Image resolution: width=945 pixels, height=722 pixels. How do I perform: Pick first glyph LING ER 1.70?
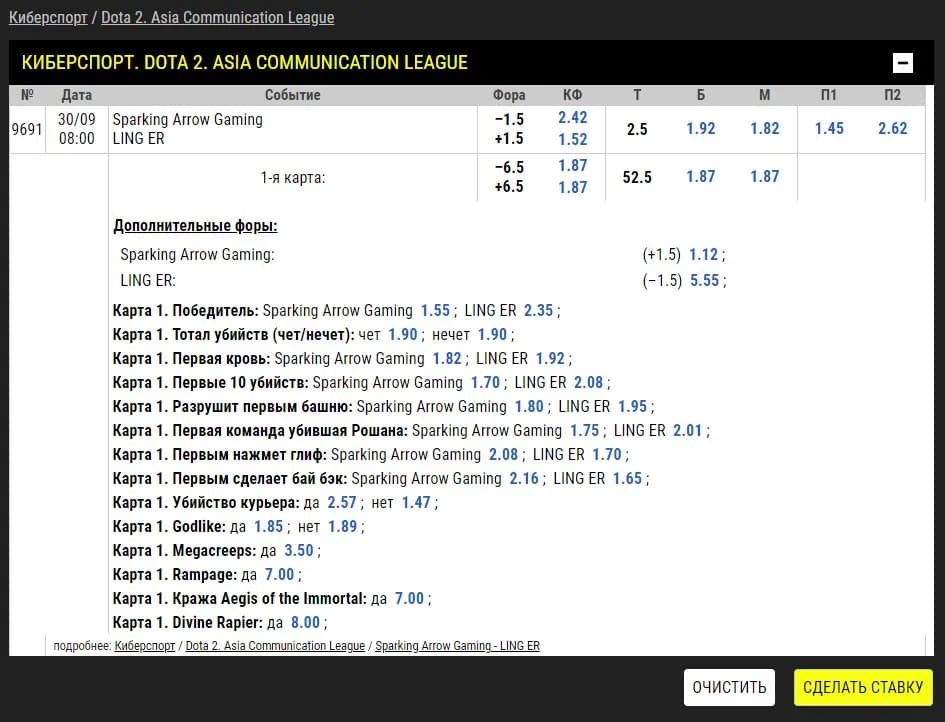coord(607,454)
